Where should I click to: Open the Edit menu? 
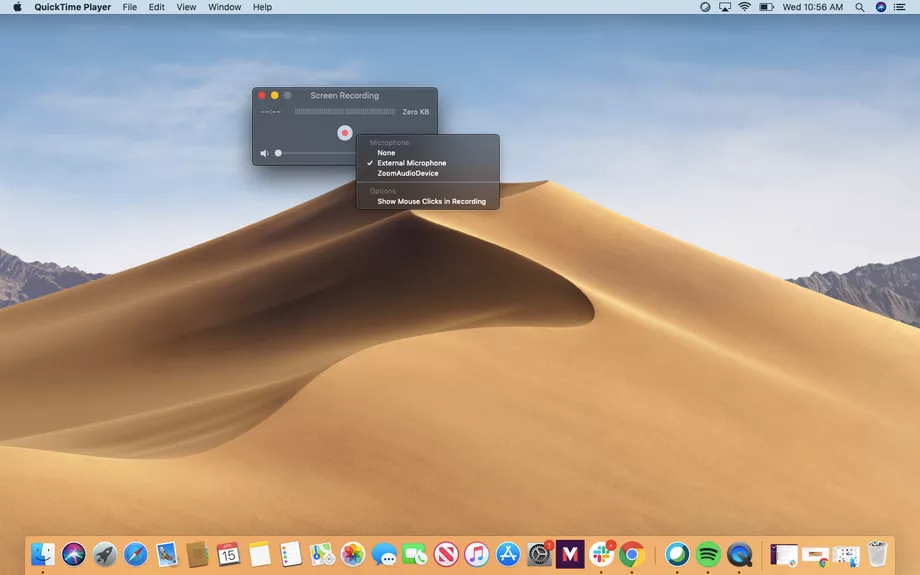[x=157, y=7]
